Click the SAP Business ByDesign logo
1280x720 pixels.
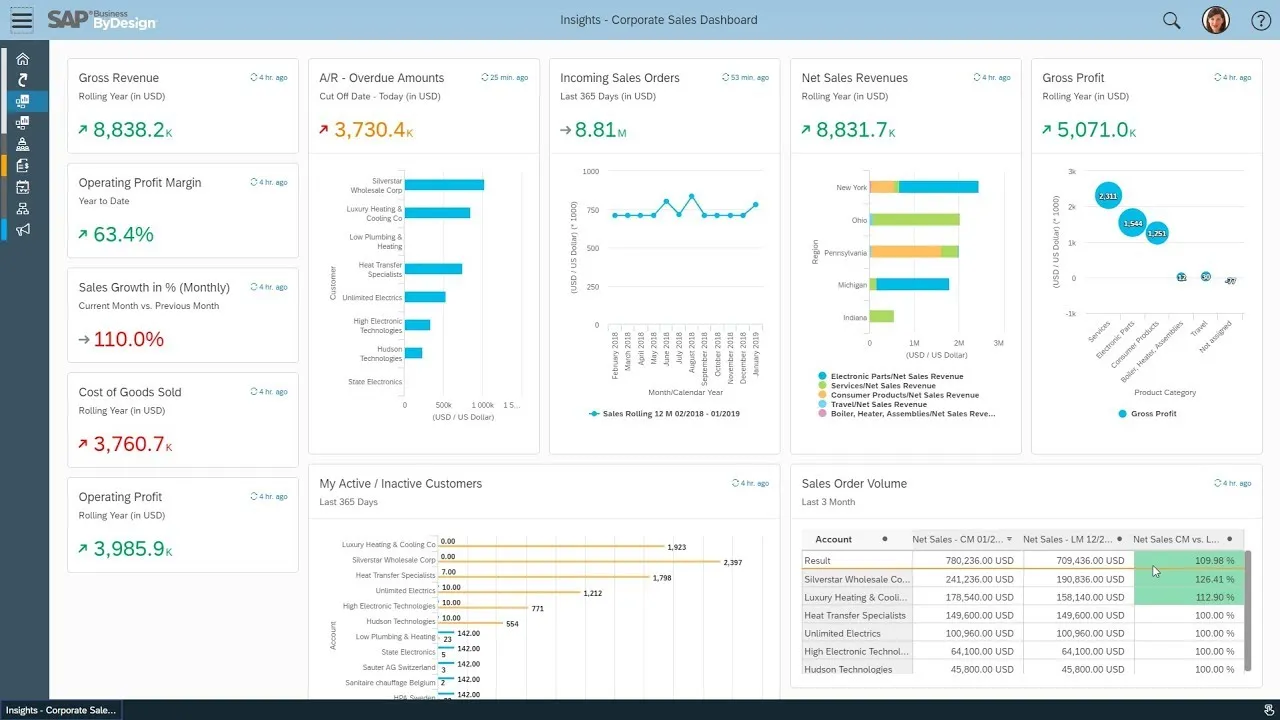click(100, 20)
